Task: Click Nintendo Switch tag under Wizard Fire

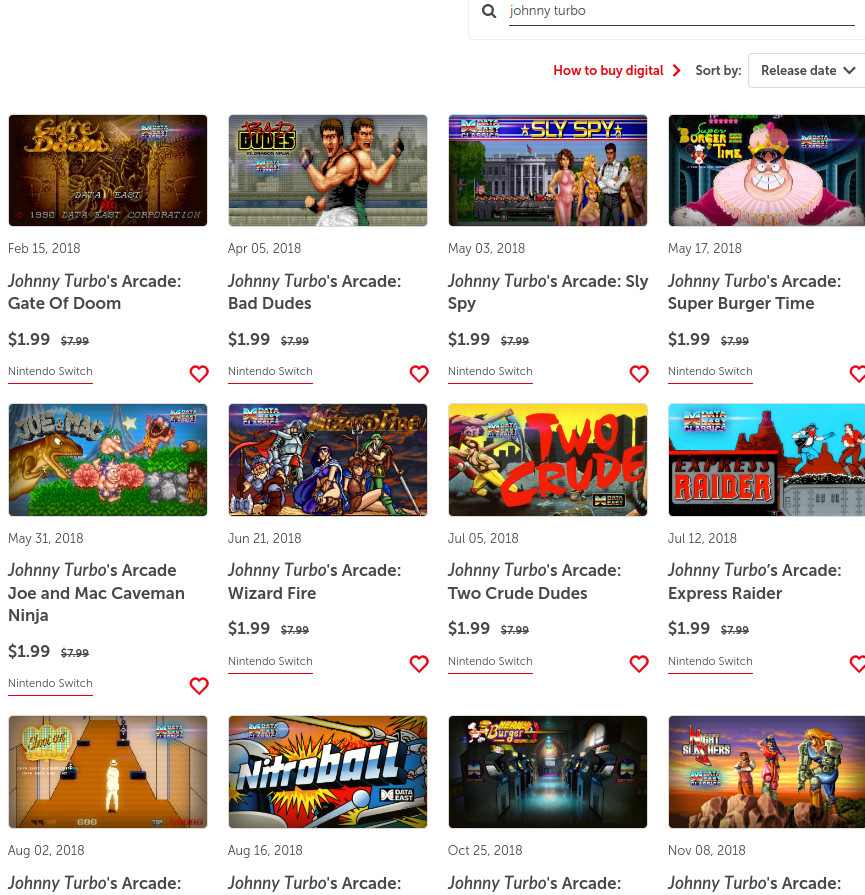Action: [270, 662]
